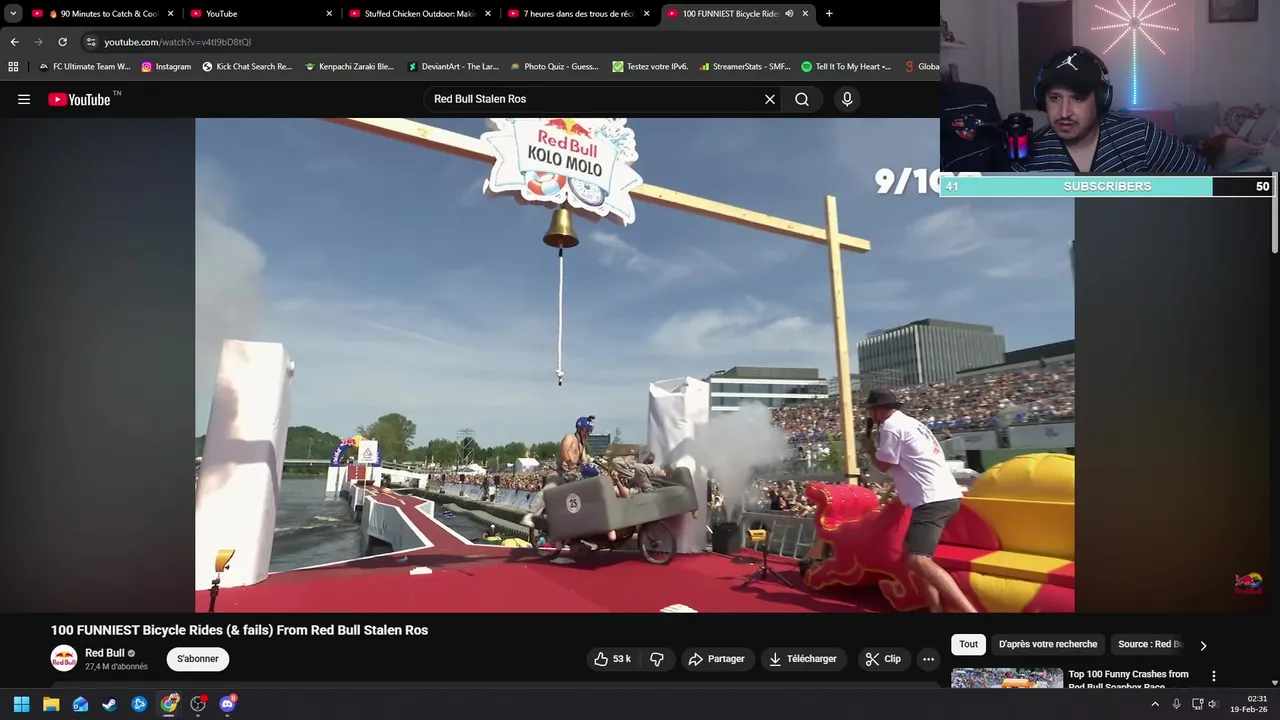
Task: Switch to 'Stuffed Chicken Outdoor' tab
Action: click(x=418, y=14)
